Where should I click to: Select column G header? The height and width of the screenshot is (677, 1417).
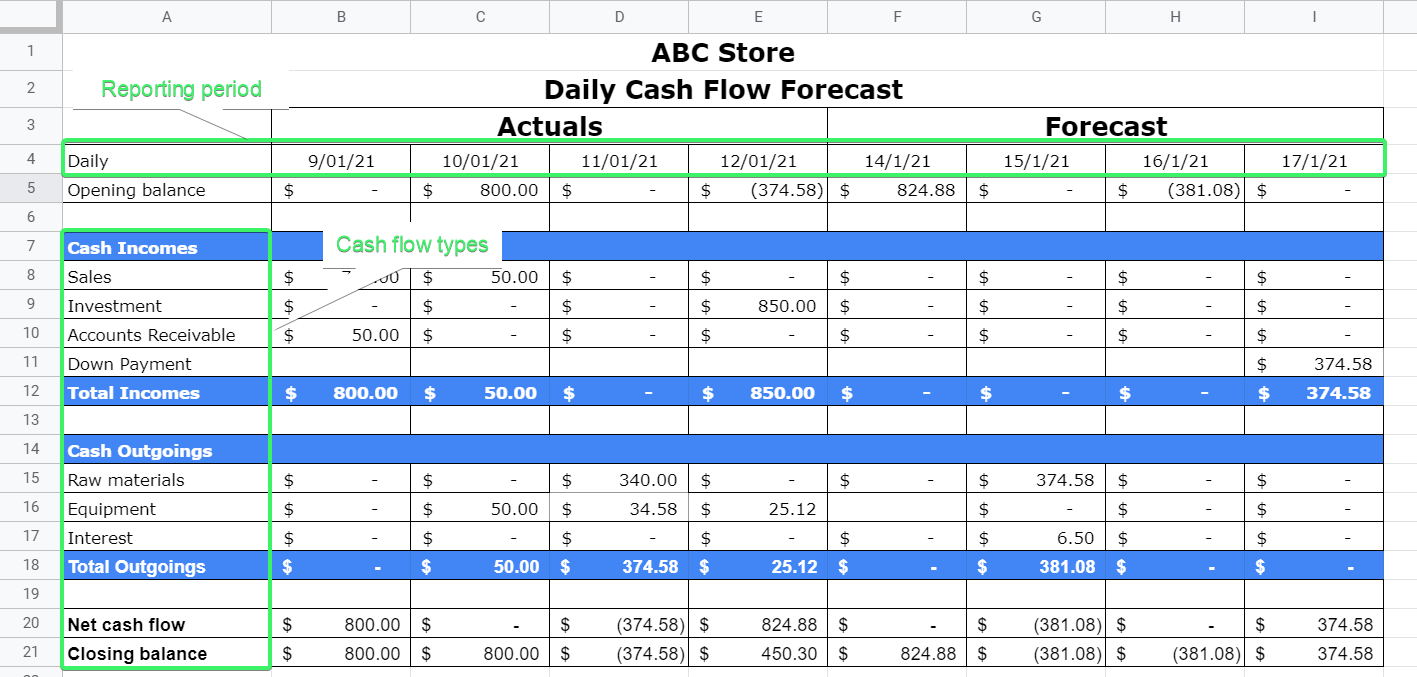pos(1036,16)
